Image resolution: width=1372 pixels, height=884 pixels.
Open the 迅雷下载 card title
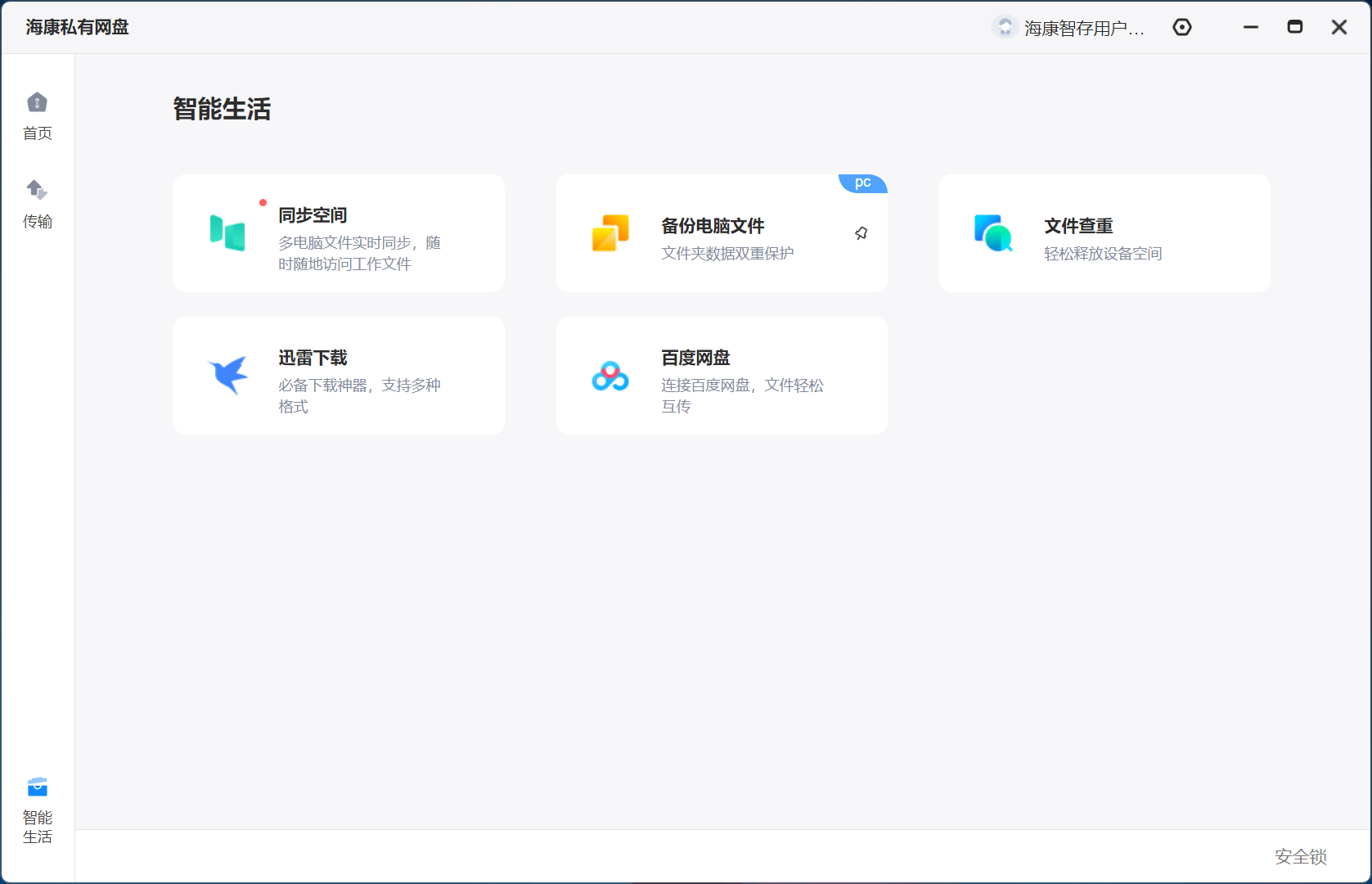(313, 358)
